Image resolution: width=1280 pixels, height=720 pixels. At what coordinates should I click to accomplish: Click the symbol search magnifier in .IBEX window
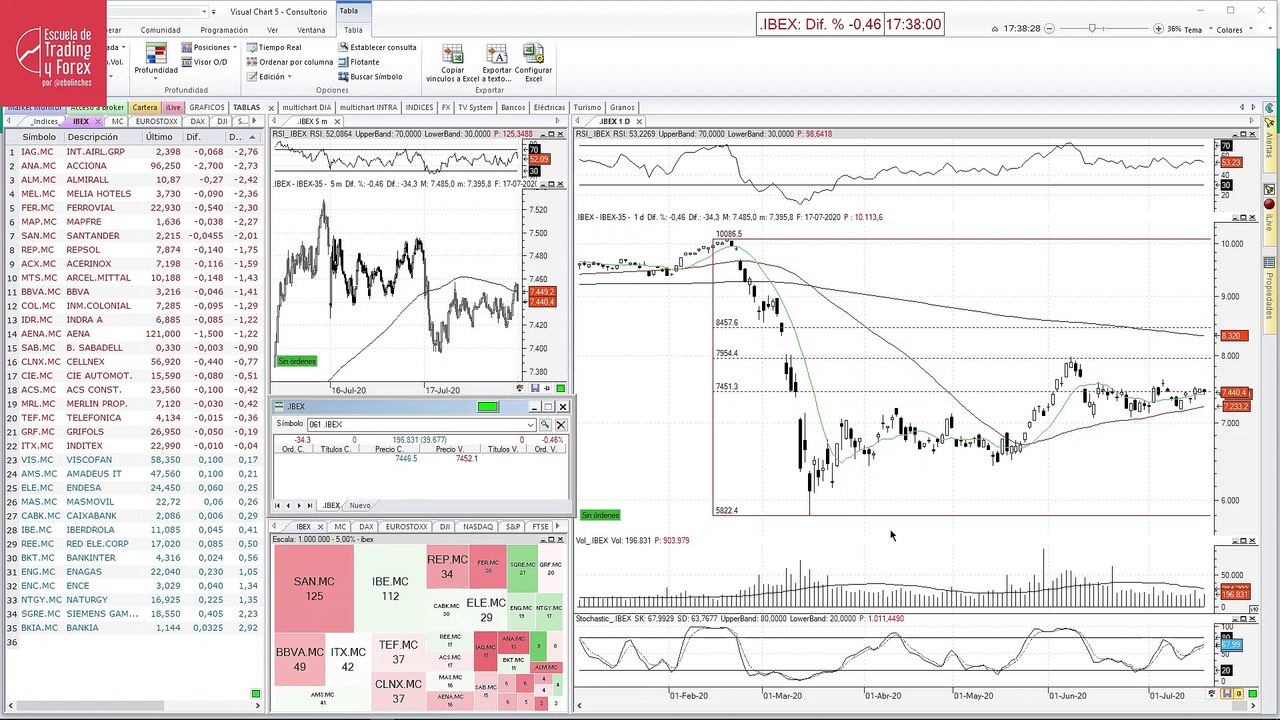[x=545, y=425]
